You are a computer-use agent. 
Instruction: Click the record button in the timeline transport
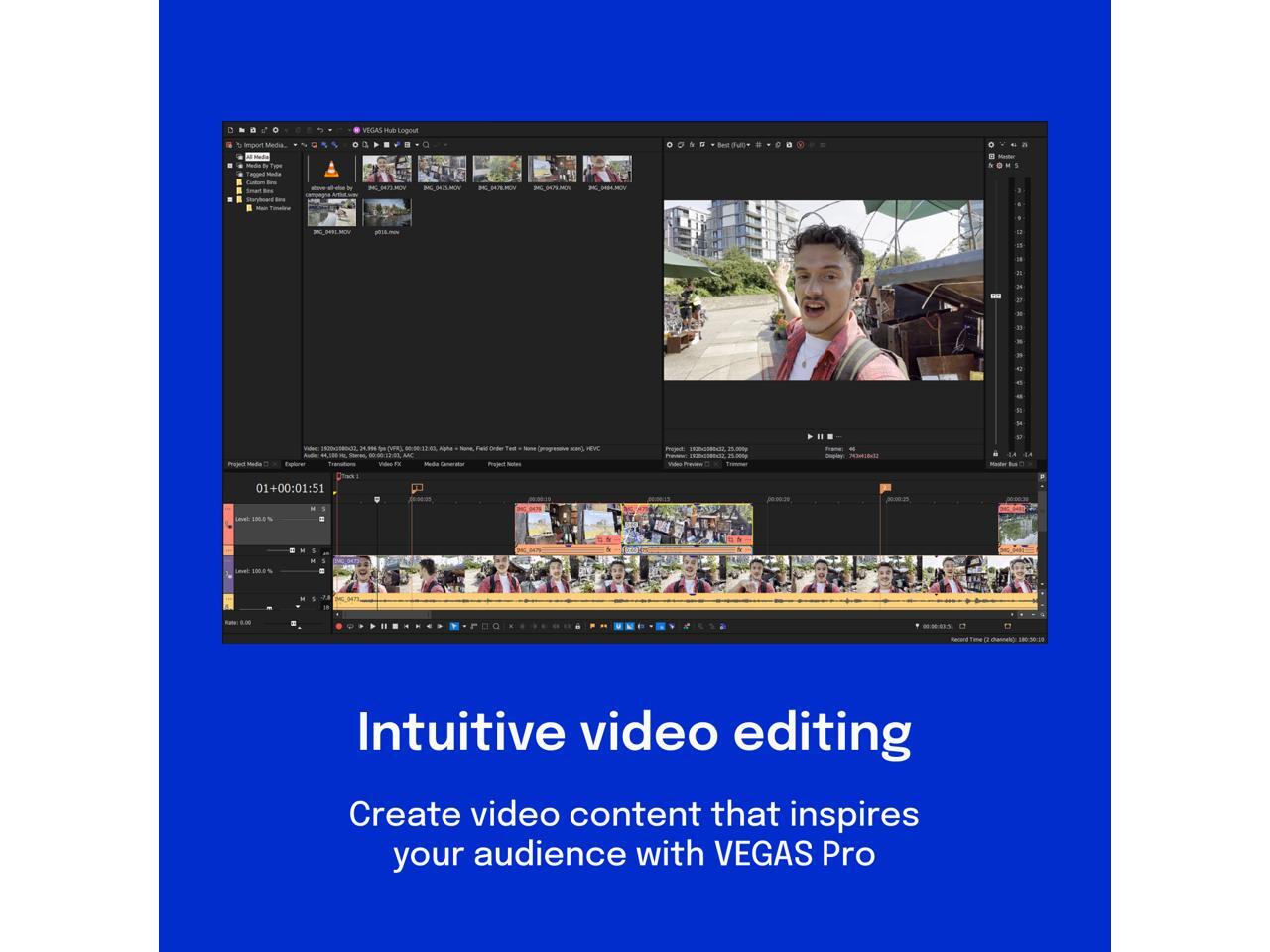click(x=338, y=626)
